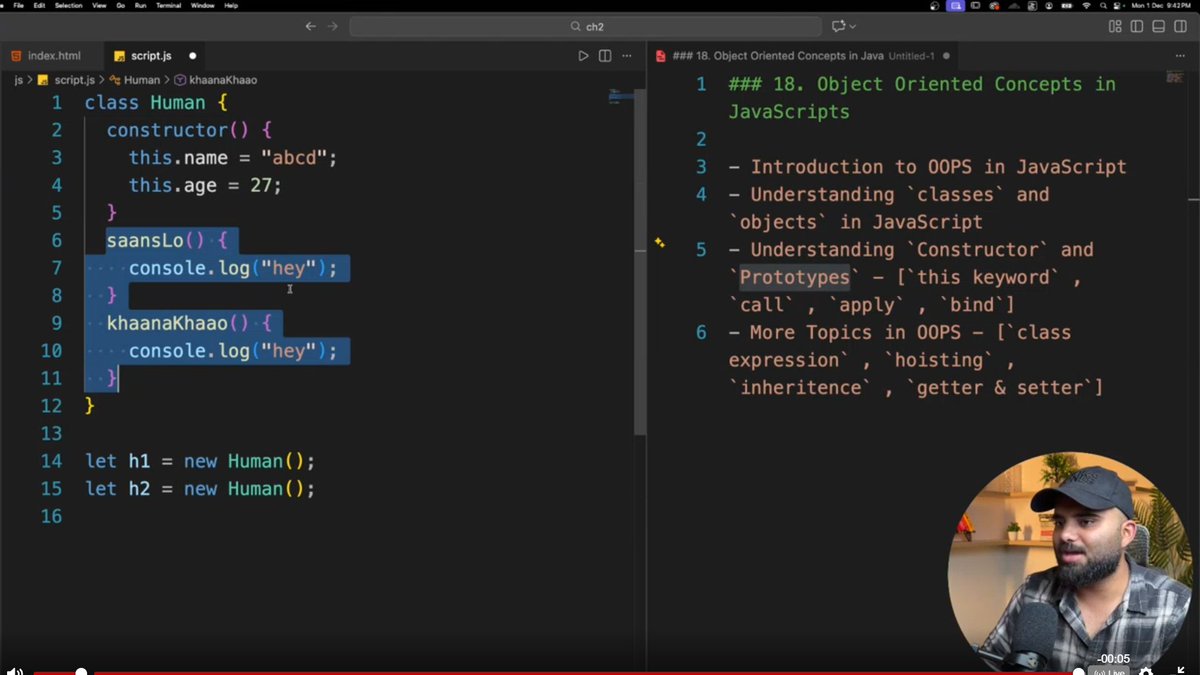Click the Live badge in the player
The image size is (1200, 675).
point(1108,671)
